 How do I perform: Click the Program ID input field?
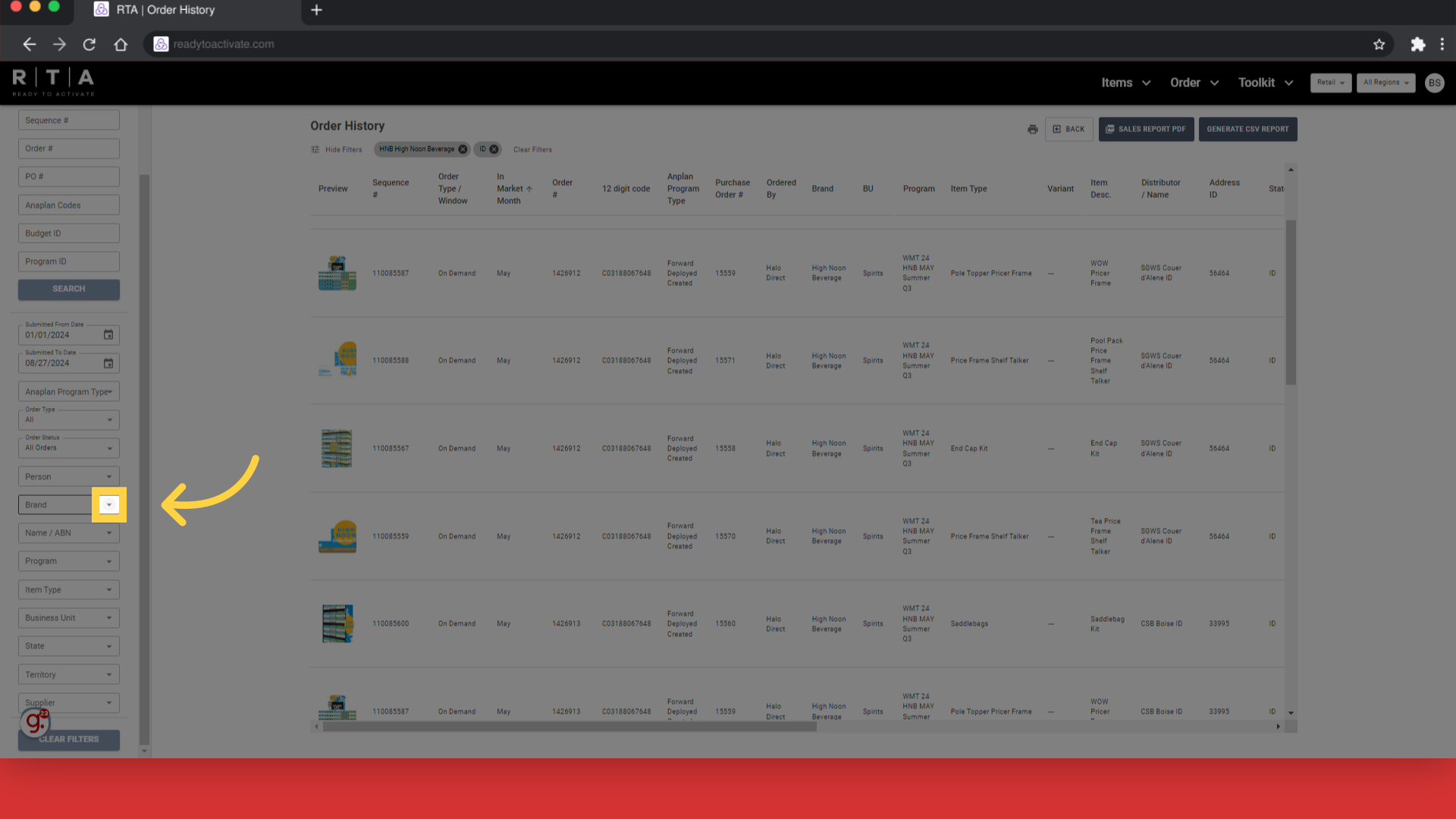(x=69, y=262)
